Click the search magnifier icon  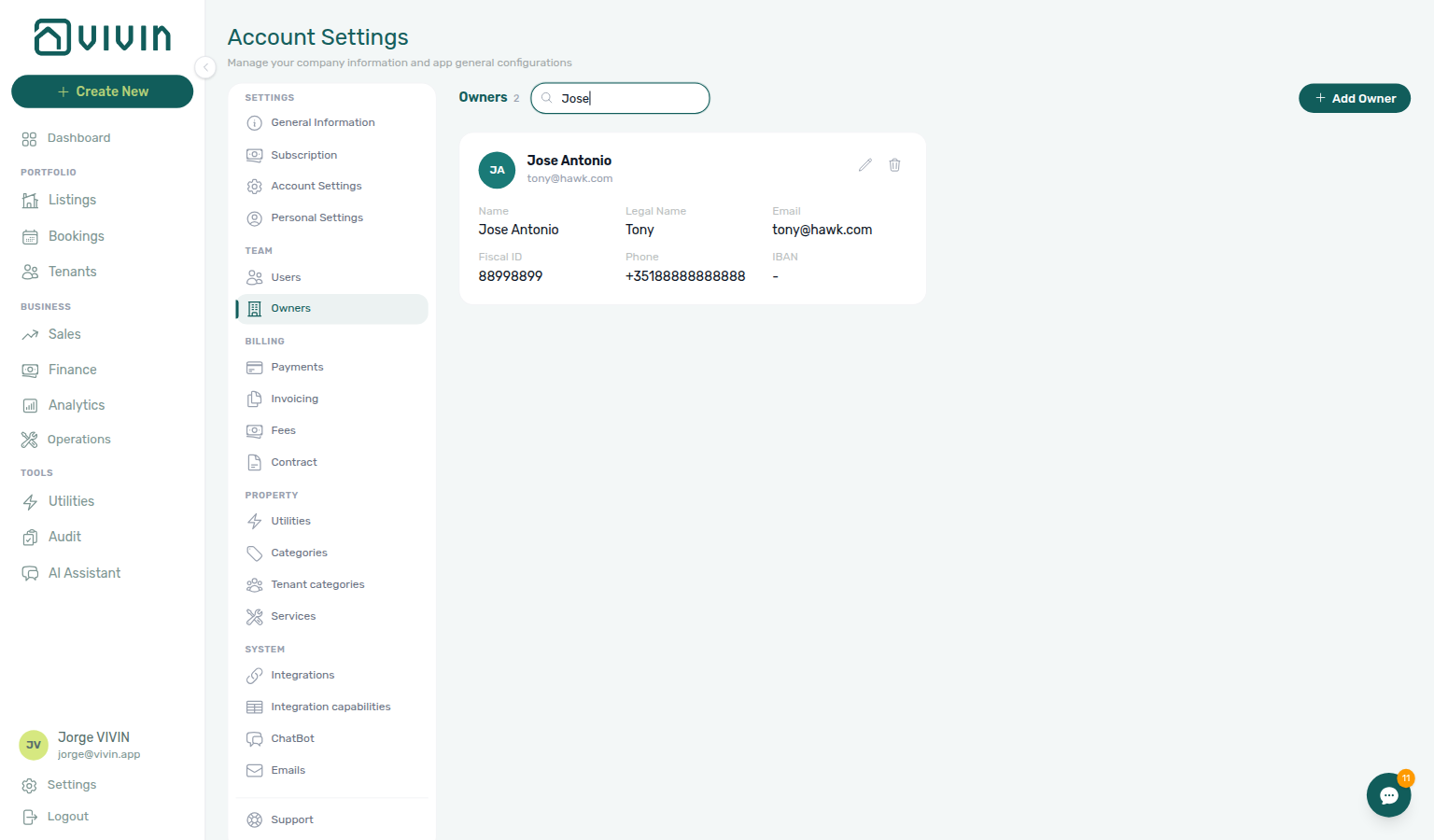[x=547, y=98]
